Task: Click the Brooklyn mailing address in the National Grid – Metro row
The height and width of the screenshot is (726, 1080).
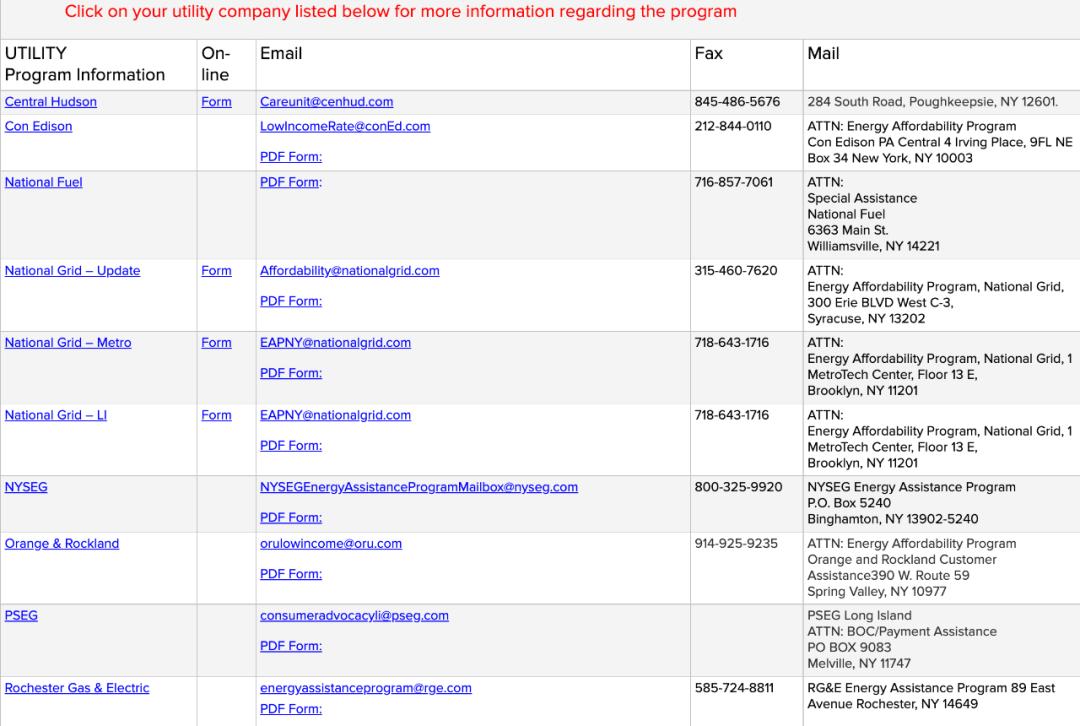Action: (x=939, y=367)
